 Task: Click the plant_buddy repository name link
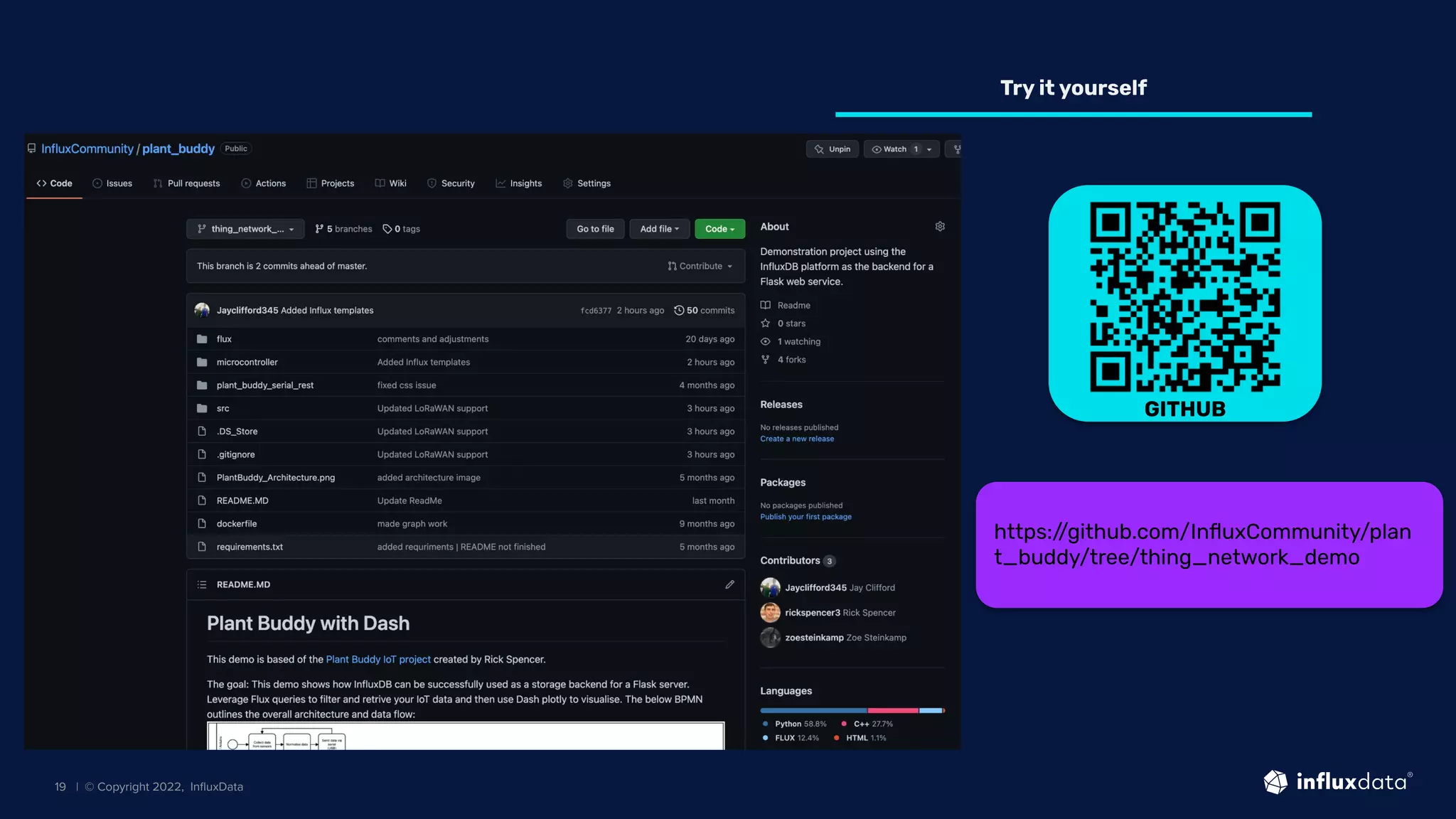(178, 149)
